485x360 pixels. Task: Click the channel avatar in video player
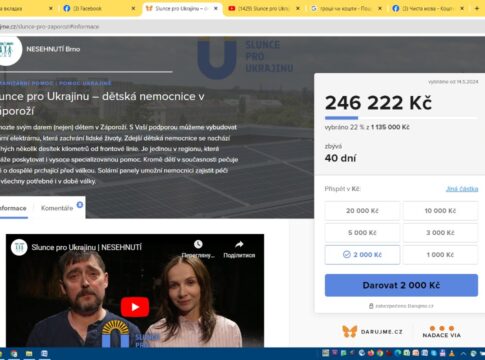(19, 247)
